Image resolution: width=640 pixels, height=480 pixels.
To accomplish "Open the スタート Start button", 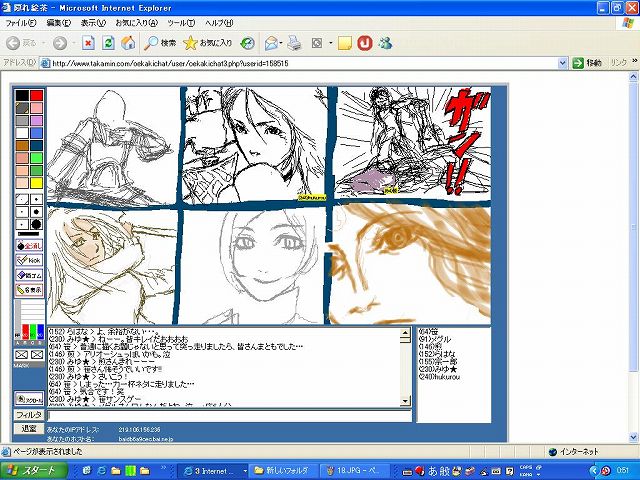I will tap(33, 471).
